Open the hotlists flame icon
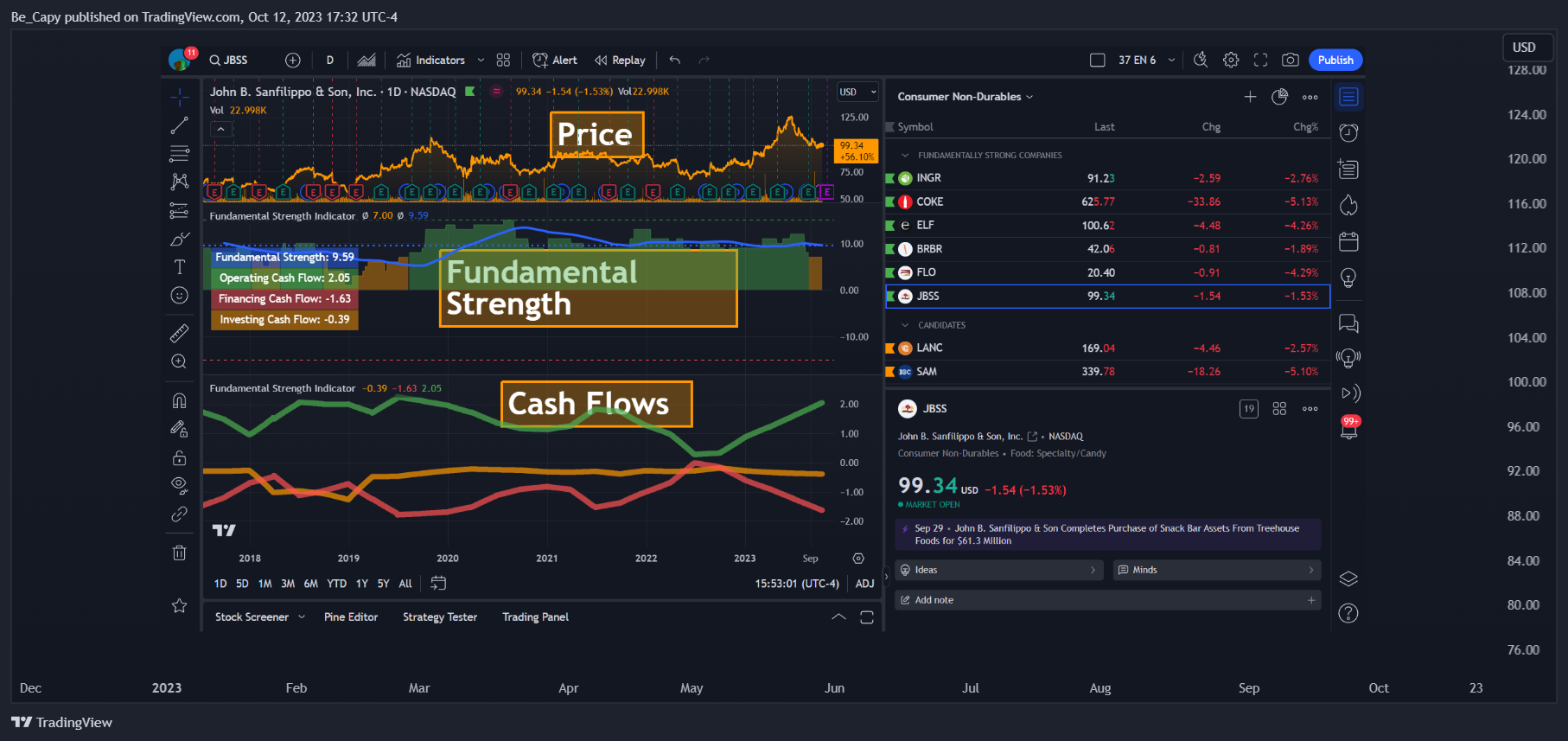The width and height of the screenshot is (1568, 741). (x=1348, y=205)
